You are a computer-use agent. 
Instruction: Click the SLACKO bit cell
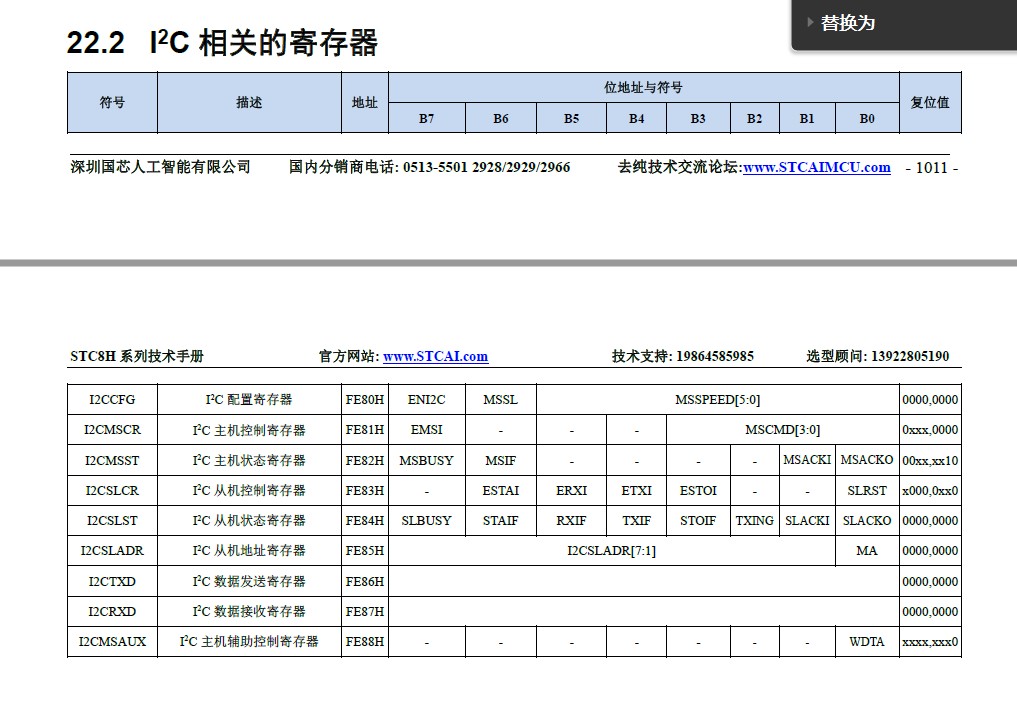coord(867,520)
